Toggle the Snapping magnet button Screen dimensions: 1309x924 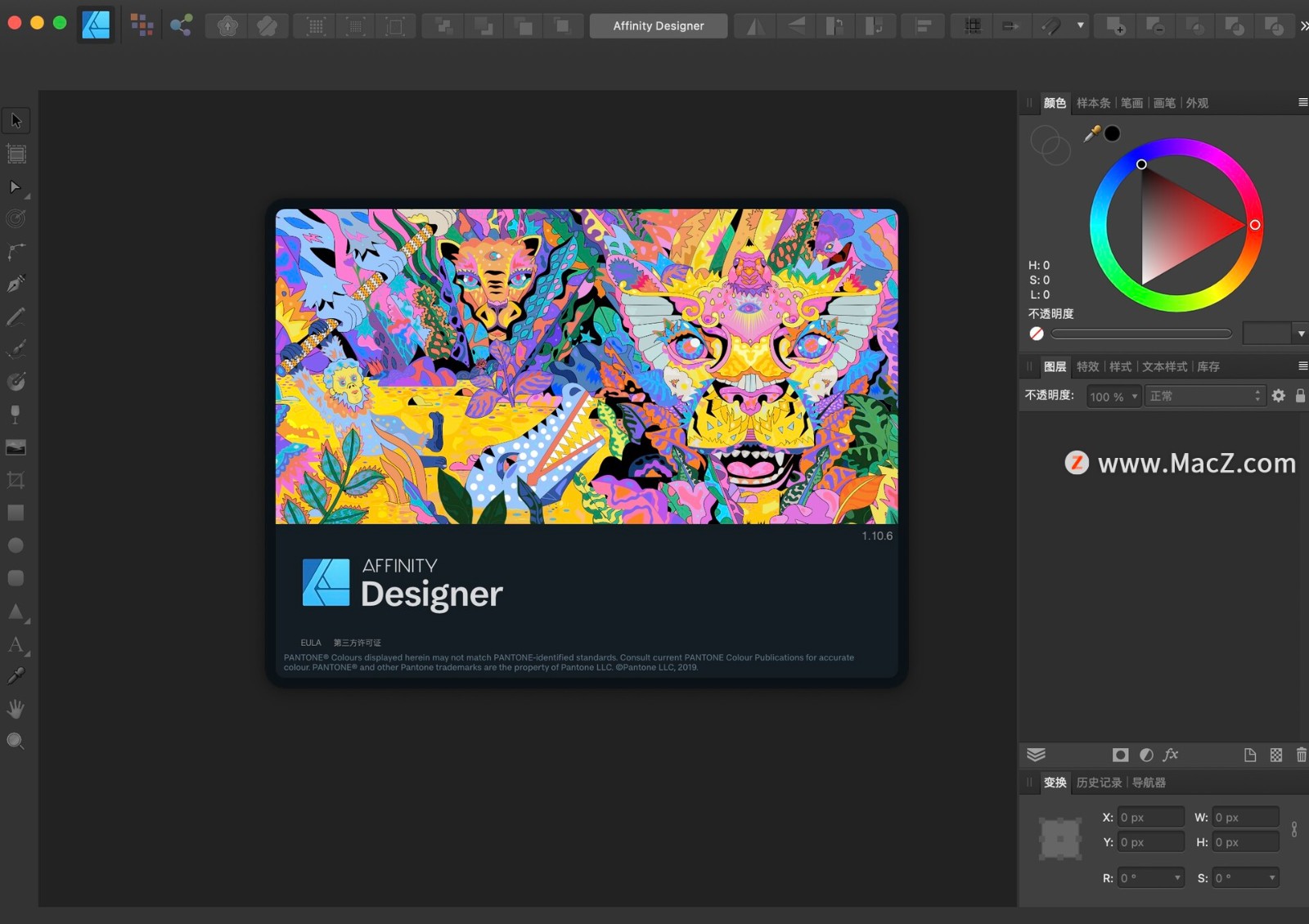(1051, 26)
